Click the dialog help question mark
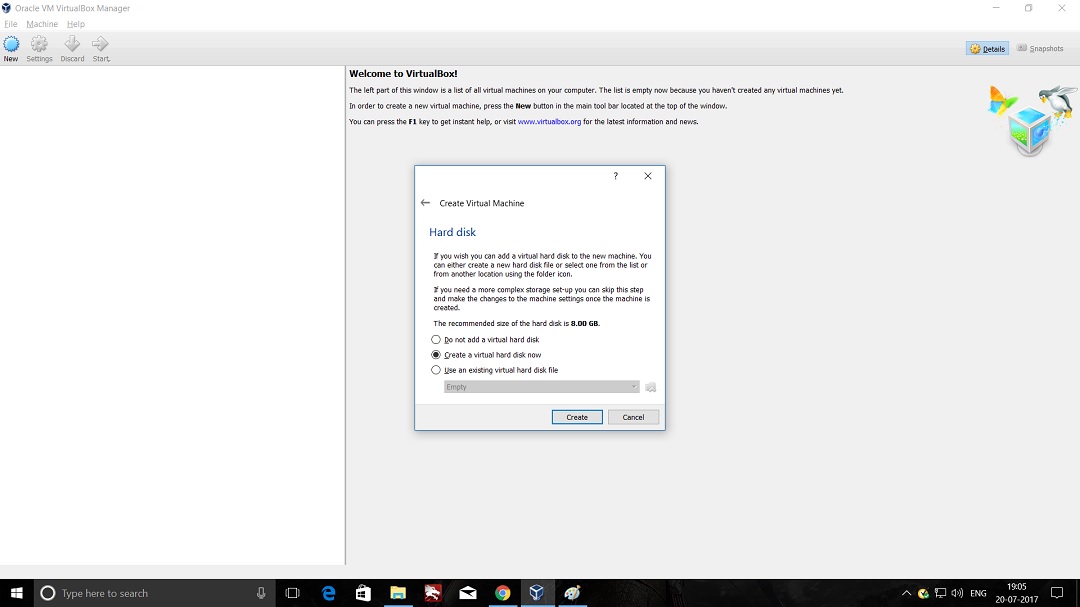 pyautogui.click(x=615, y=176)
